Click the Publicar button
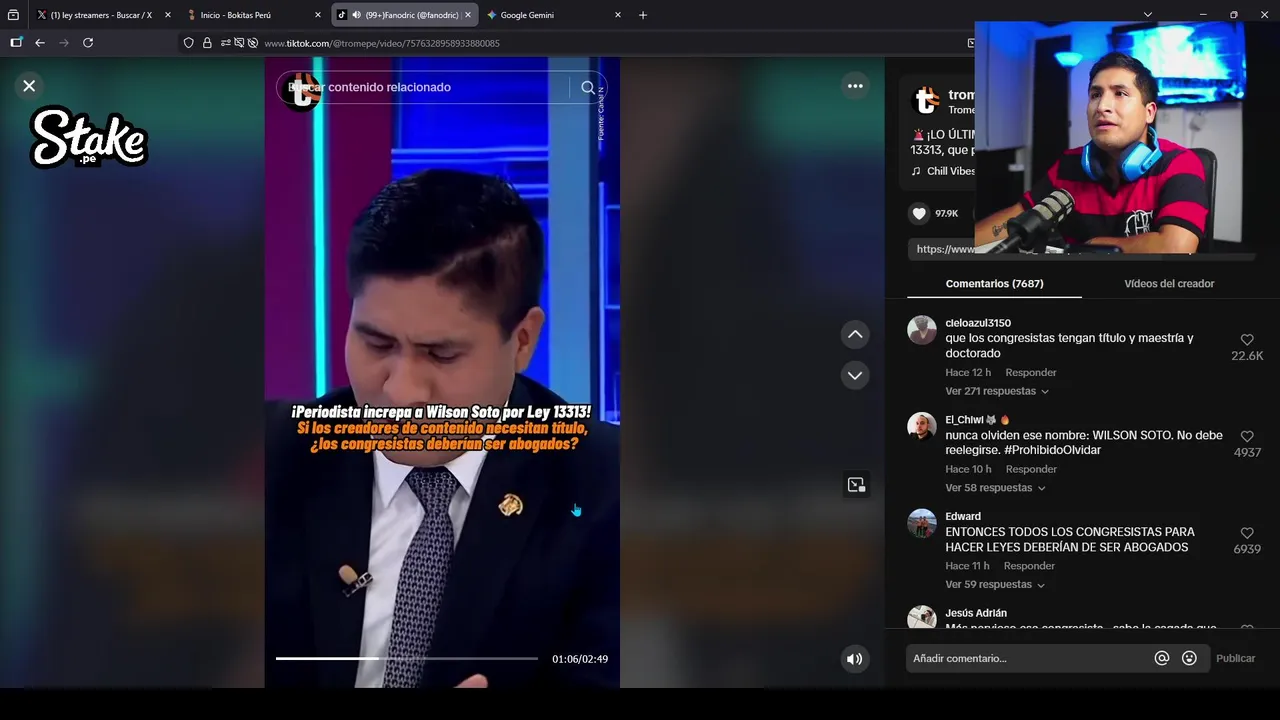 [x=1235, y=658]
